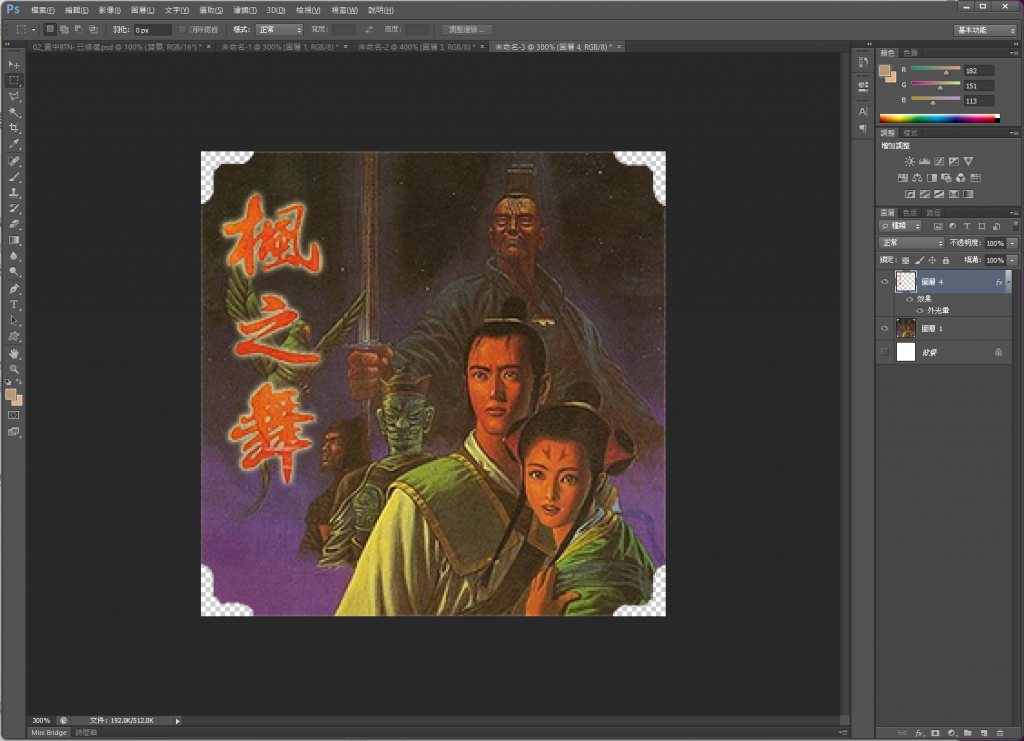Select the Path Selection tool

pyautogui.click(x=14, y=321)
